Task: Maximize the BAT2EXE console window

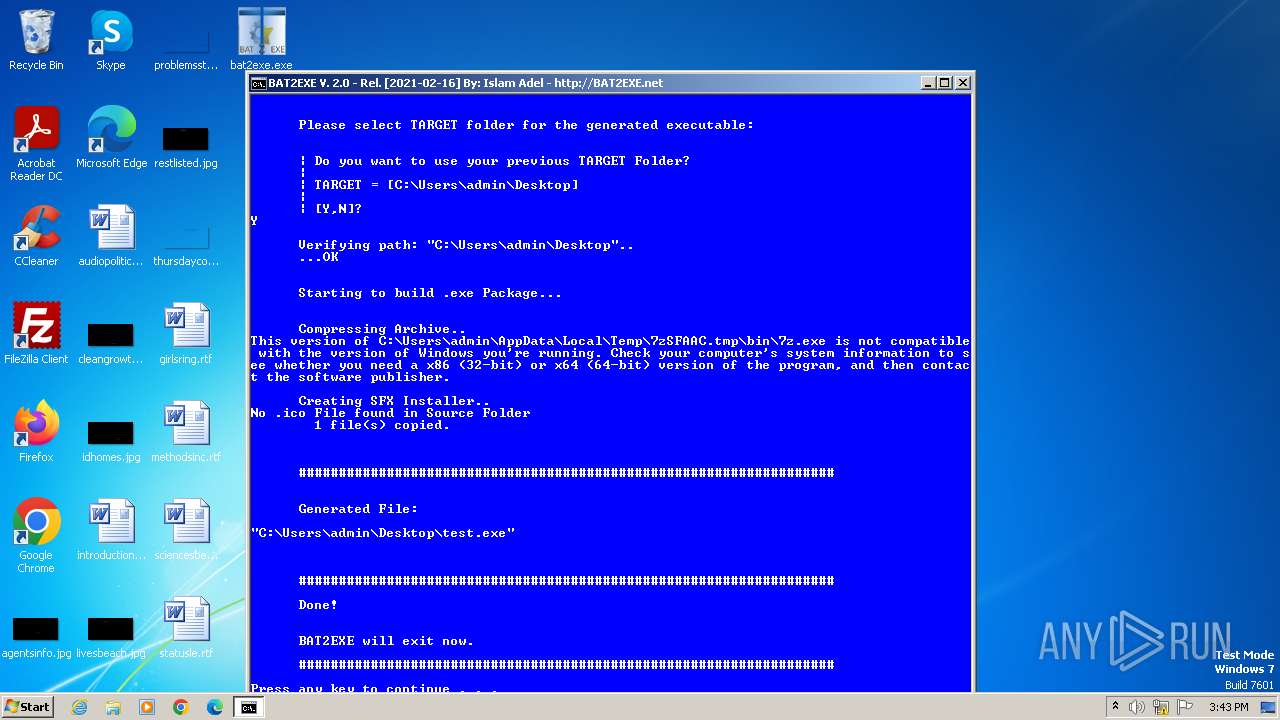Action: pyautogui.click(x=945, y=83)
